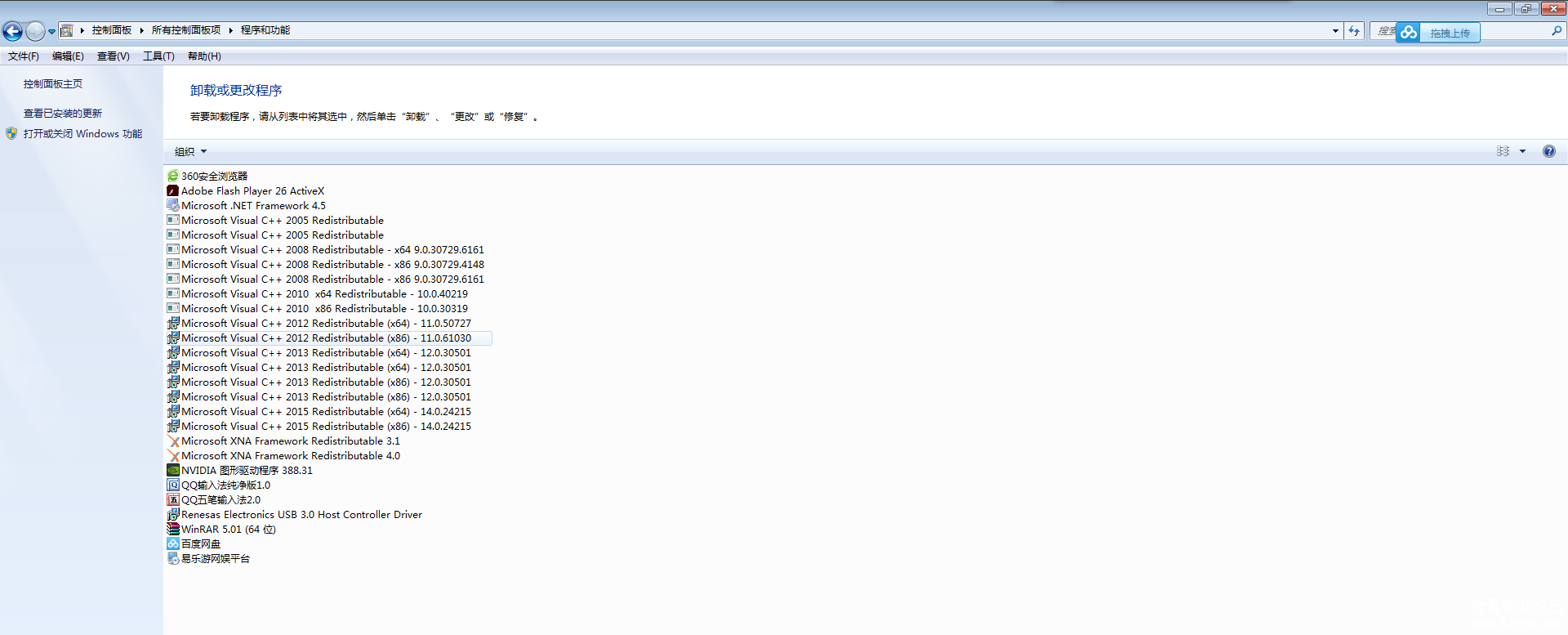This screenshot has height=635, width=1568.
Task: Click the 360安全浏览器 program icon
Action: (172, 176)
